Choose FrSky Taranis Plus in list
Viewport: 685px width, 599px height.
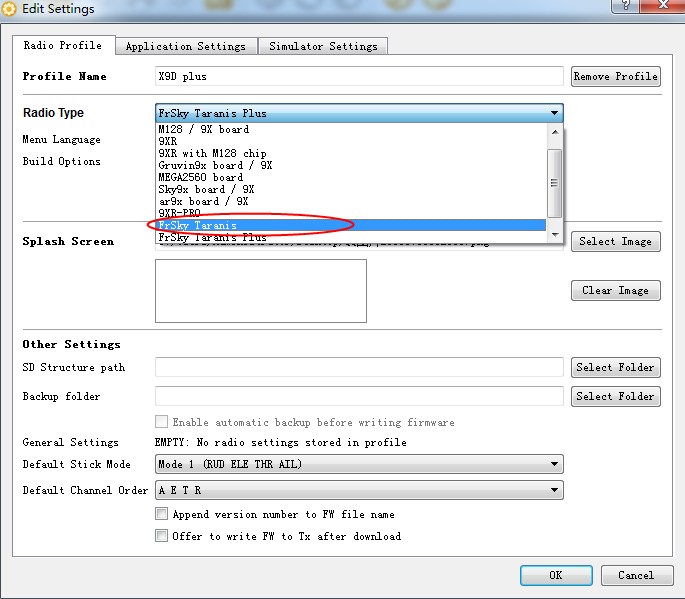[x=351, y=237]
